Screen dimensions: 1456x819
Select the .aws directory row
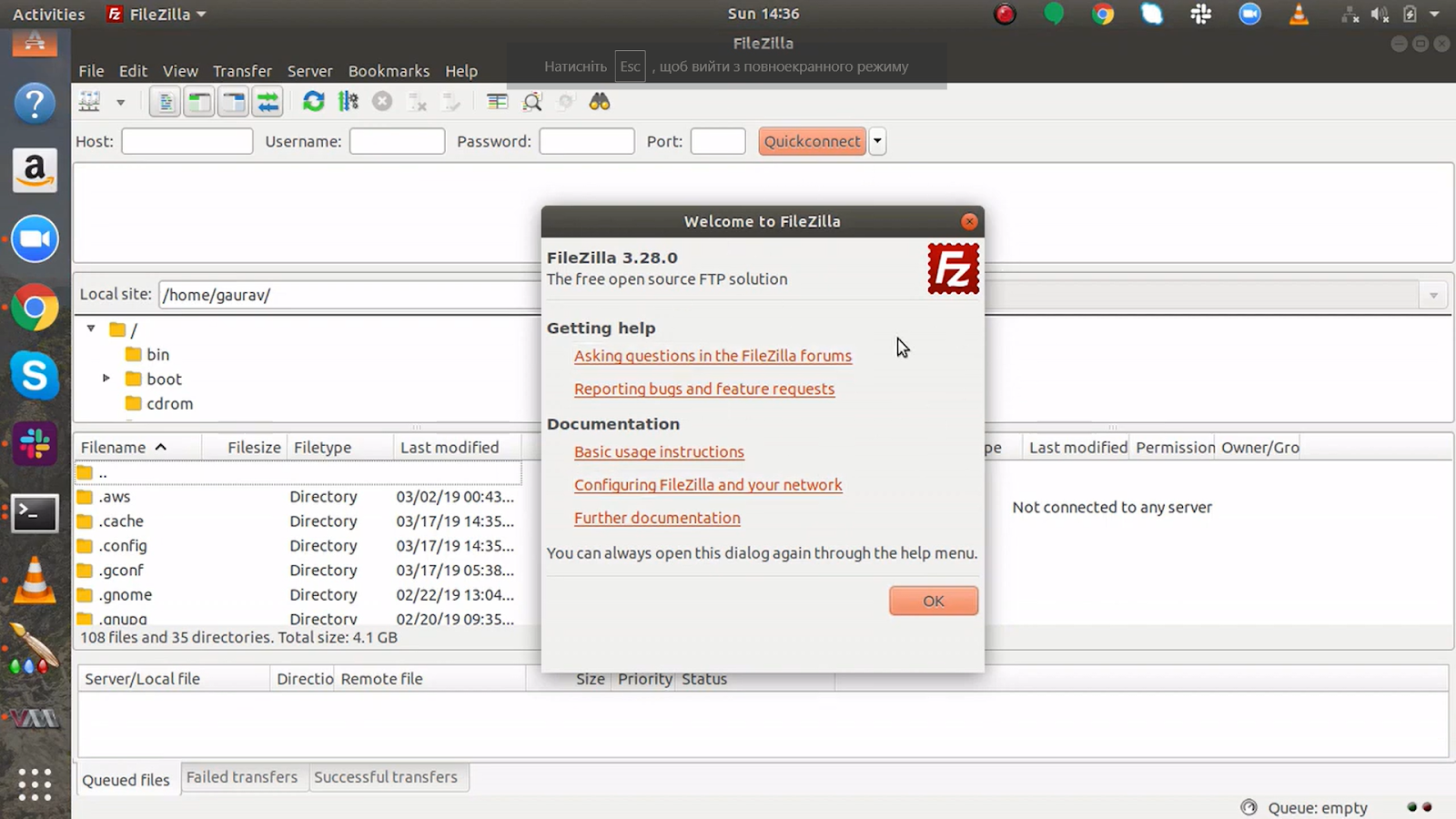[x=298, y=497]
